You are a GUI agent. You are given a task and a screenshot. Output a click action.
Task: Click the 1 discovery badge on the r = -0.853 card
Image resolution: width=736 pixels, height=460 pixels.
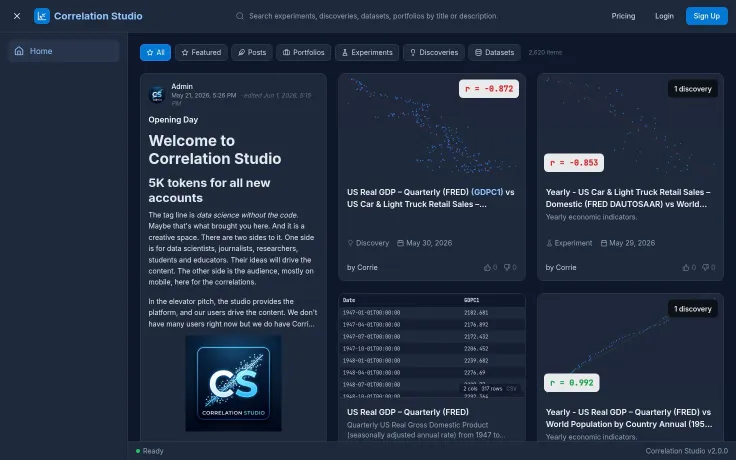[x=693, y=89]
